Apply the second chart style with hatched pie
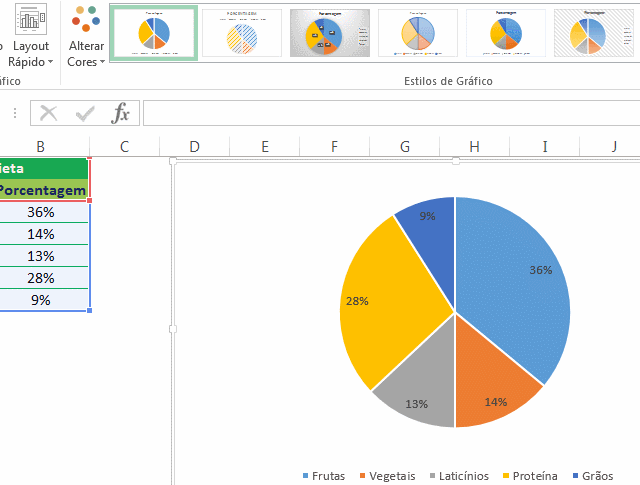The width and height of the screenshot is (640, 485). coord(241,33)
